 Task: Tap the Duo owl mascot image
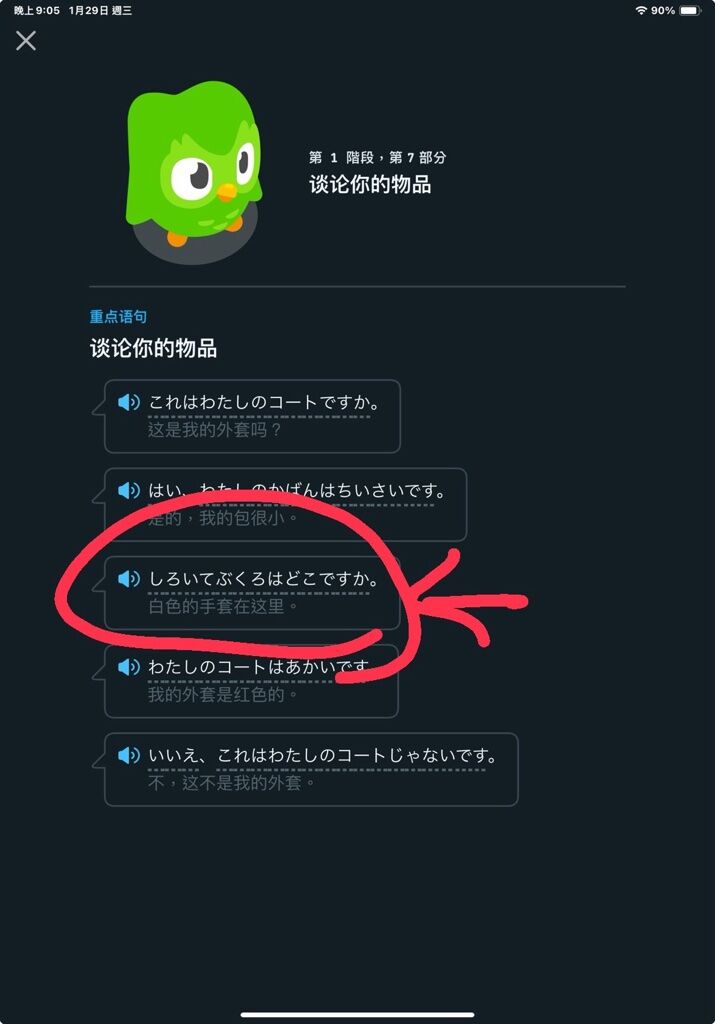click(194, 172)
